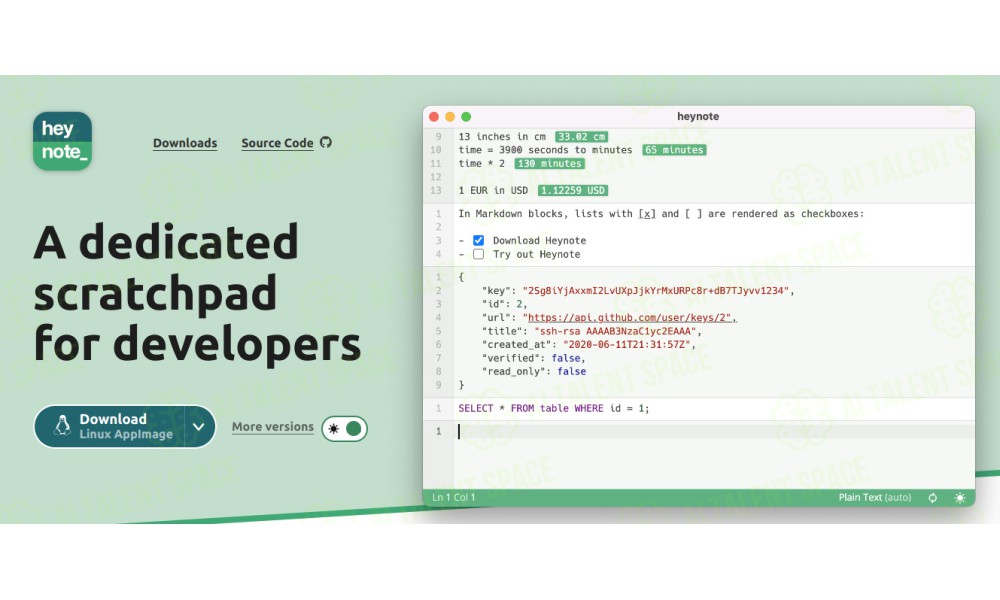
Task: Open the Downloads link
Action: coord(185,143)
